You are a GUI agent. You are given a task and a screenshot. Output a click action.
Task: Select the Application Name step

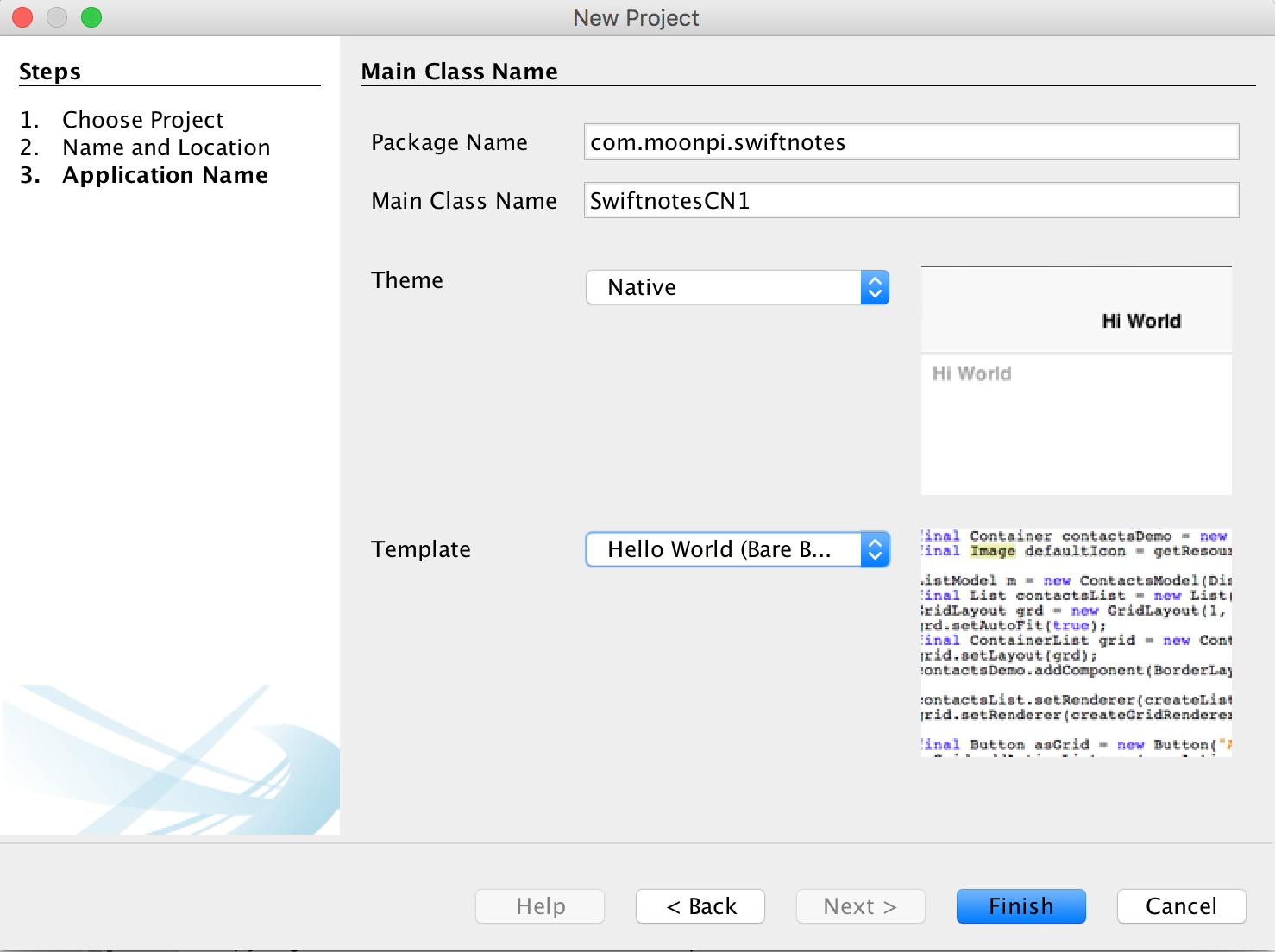[166, 175]
